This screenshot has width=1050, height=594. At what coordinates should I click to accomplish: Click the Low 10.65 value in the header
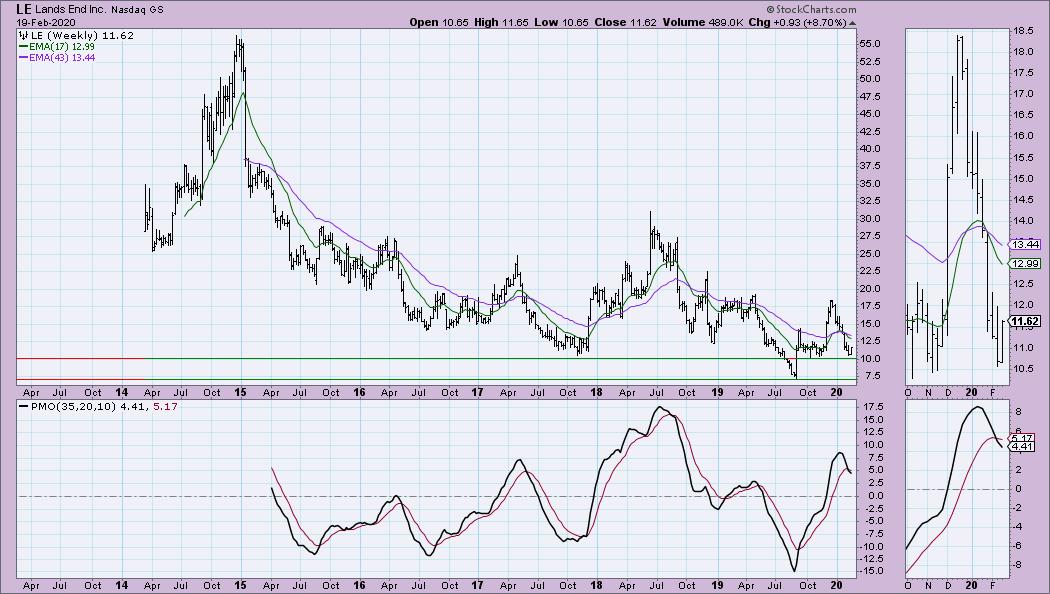(561, 22)
